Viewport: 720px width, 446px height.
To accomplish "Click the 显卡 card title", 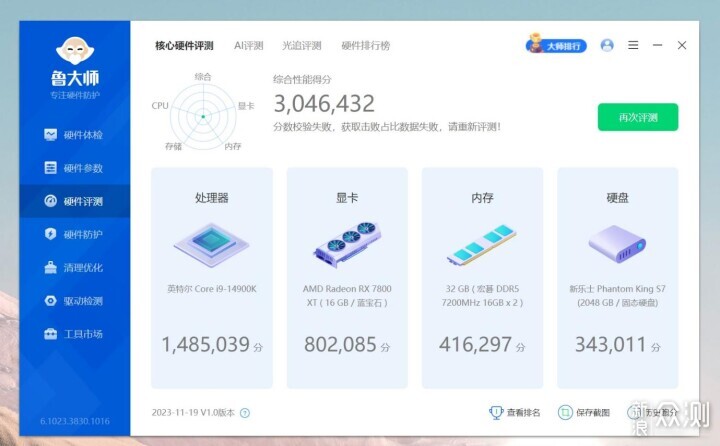I will (347, 198).
